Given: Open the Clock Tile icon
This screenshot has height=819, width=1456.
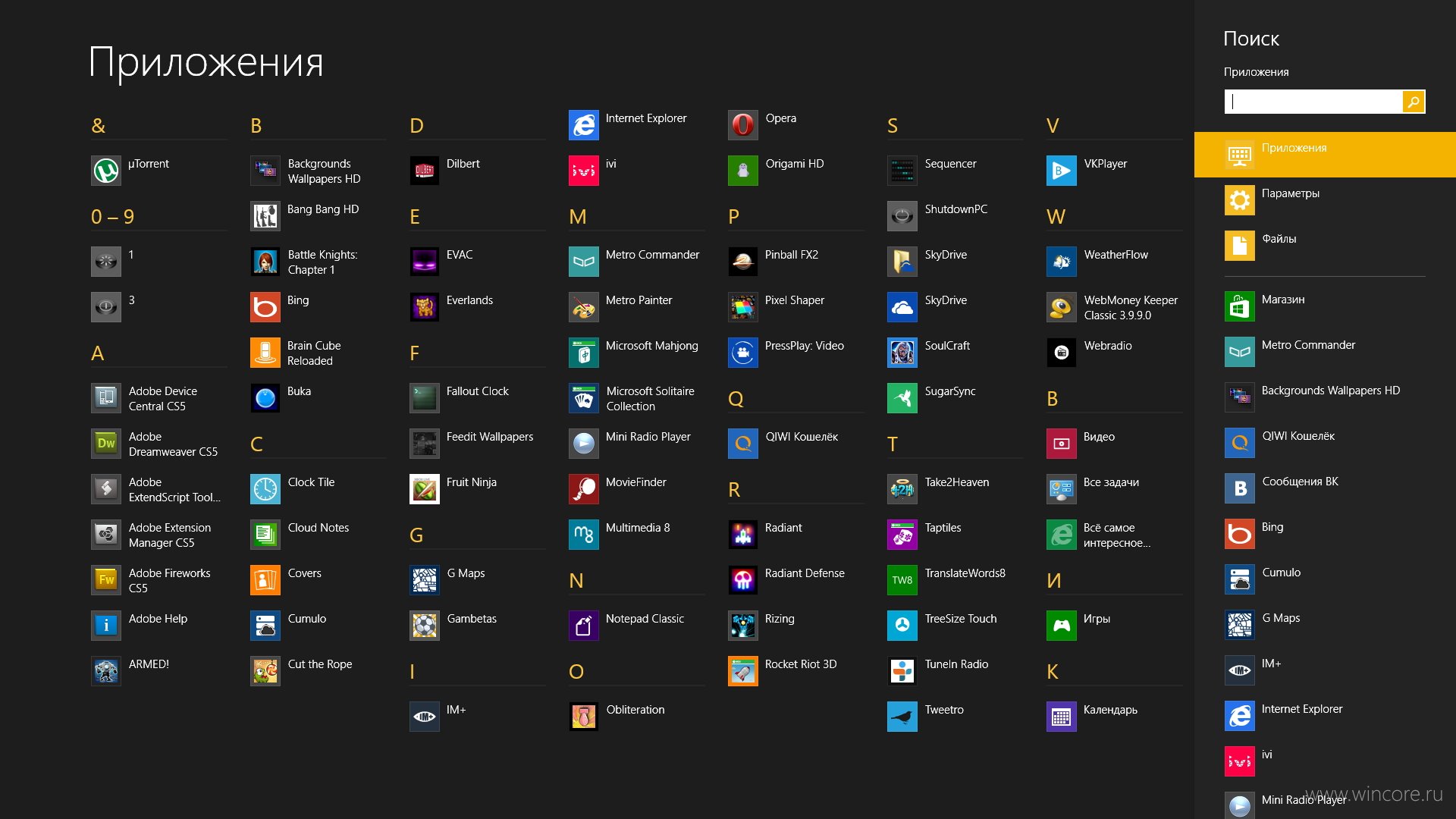Looking at the screenshot, I should click(265, 489).
